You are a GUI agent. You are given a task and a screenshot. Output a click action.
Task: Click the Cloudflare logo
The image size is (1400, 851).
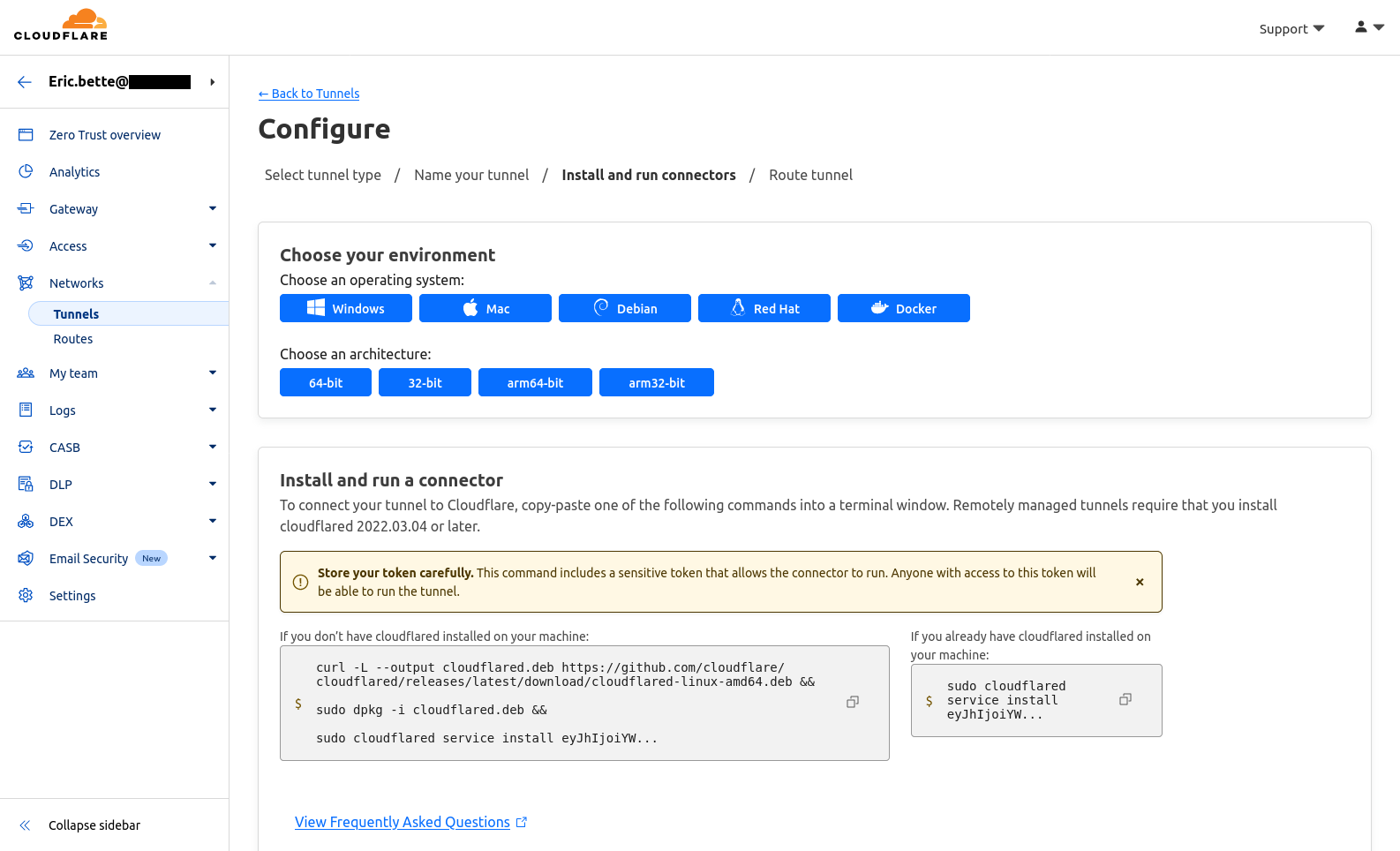[61, 25]
